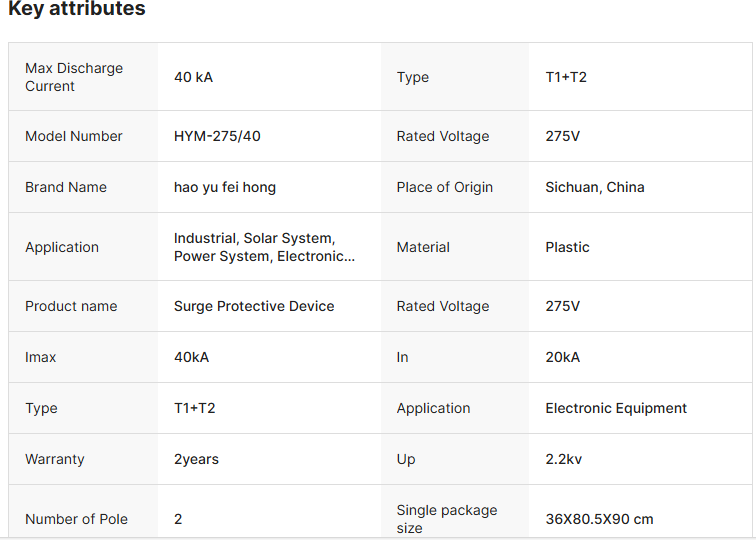Click the Product name label
This screenshot has width=756, height=540.
click(71, 306)
